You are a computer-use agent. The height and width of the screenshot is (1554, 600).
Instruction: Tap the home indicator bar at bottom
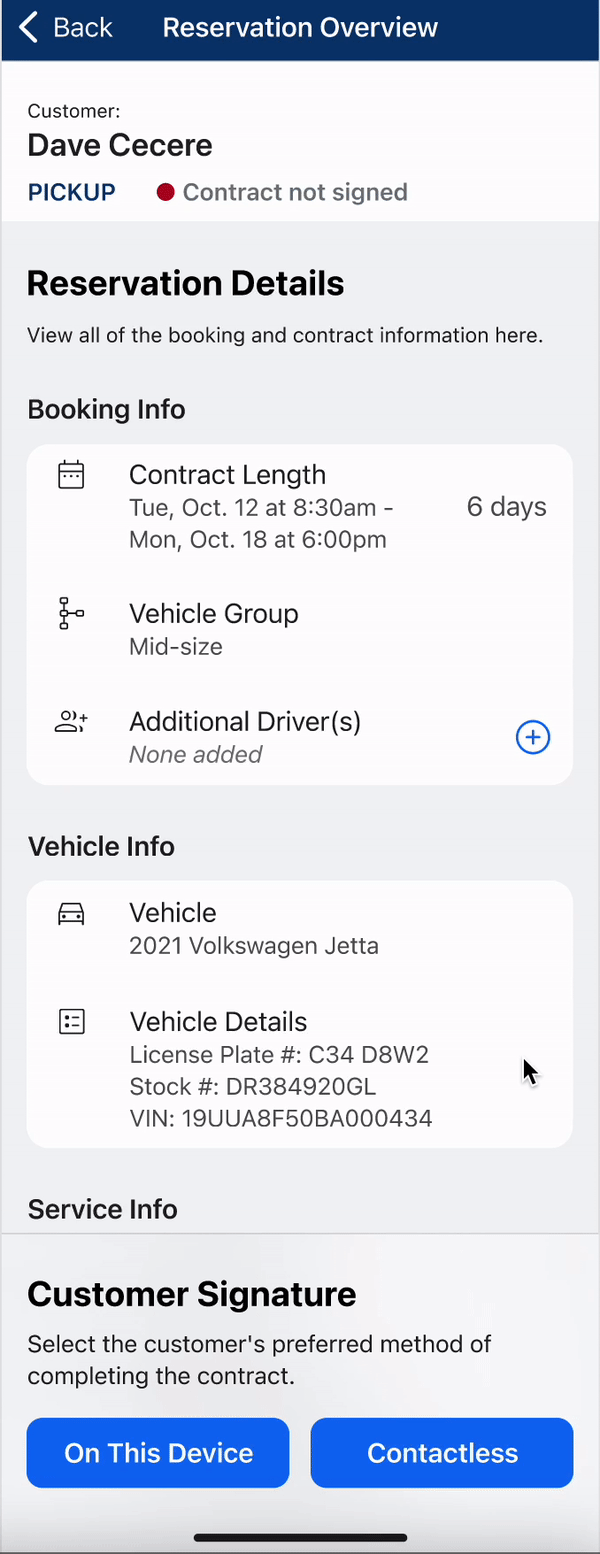click(x=300, y=1537)
